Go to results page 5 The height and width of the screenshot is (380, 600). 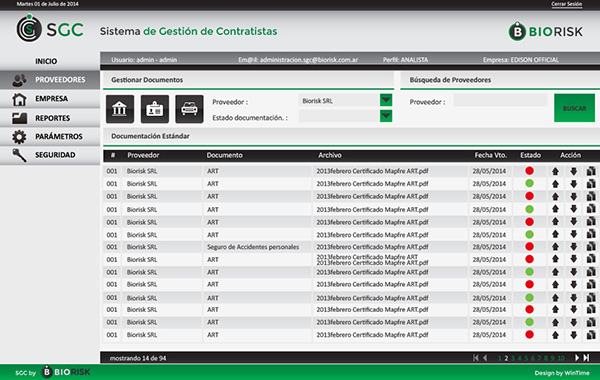pyautogui.click(x=526, y=358)
